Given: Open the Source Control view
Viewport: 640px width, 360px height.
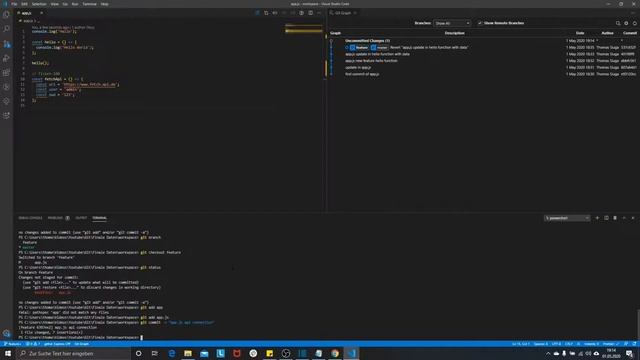Looking at the screenshot, I should click(7, 44).
